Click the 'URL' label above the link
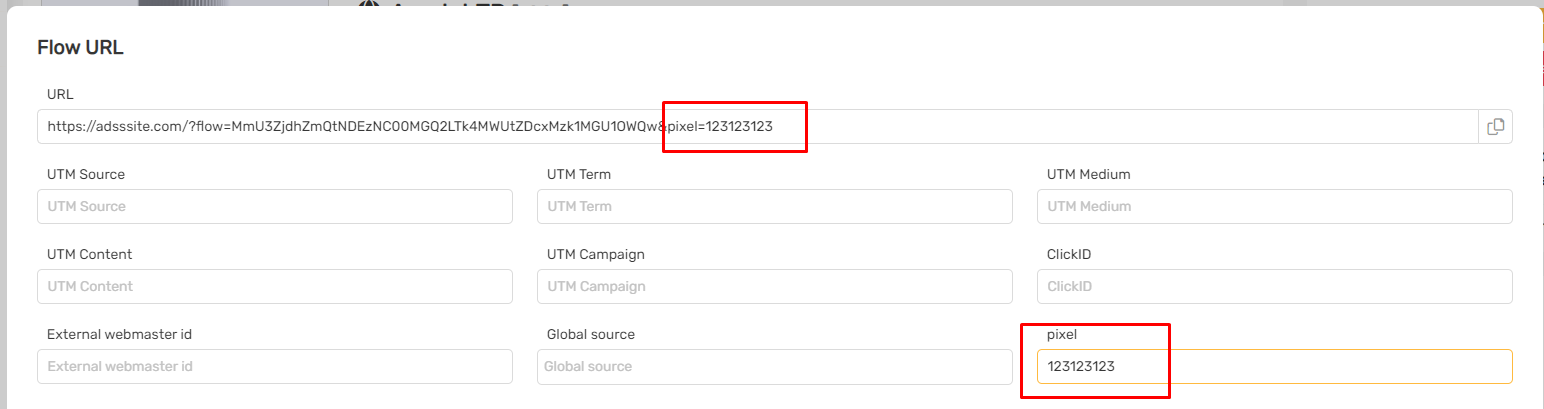The image size is (1544, 409). point(60,94)
